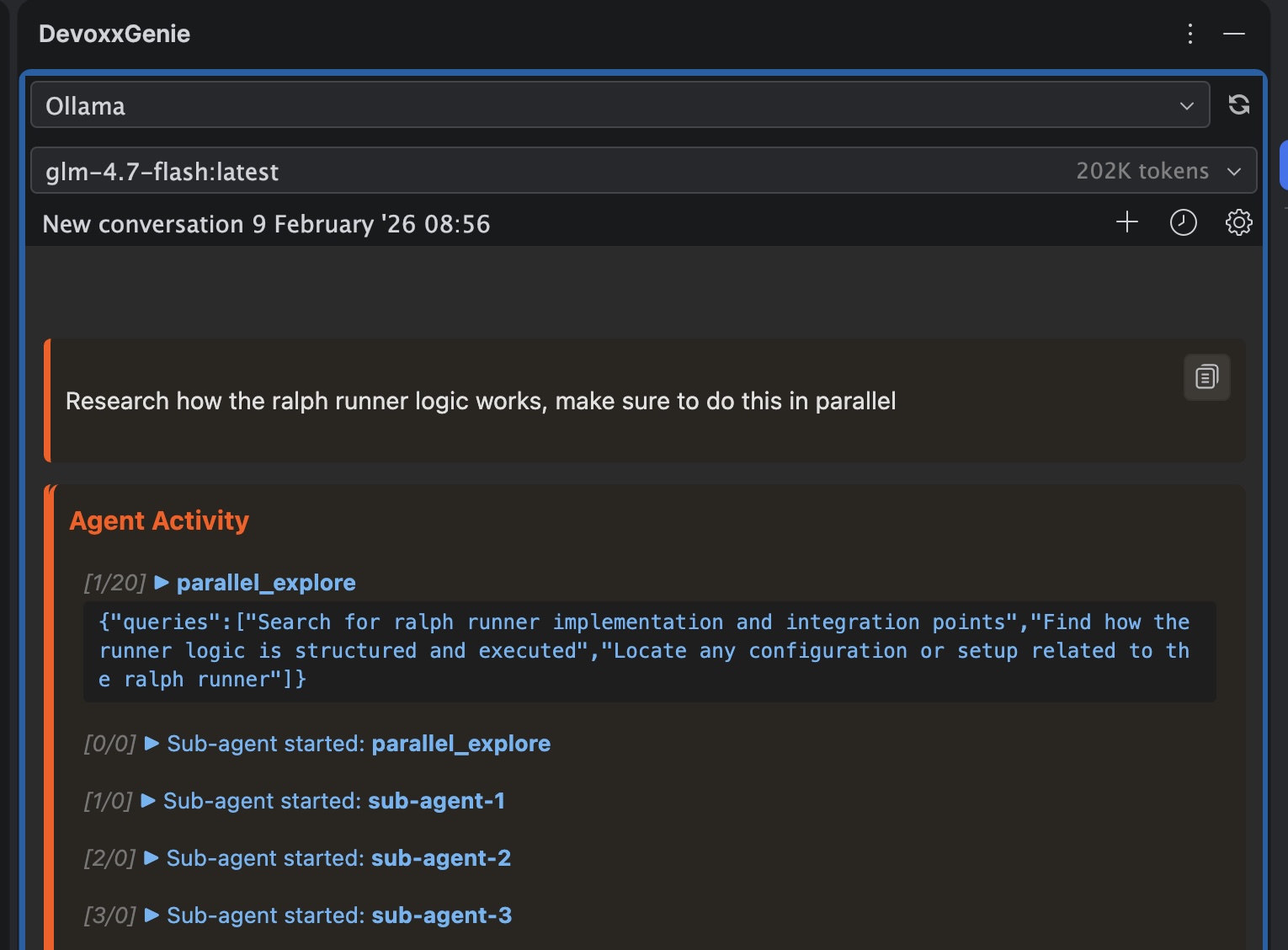Viewport: 1288px width, 950px height.
Task: Open DevoxxGenie settings gear
Action: [x=1238, y=222]
